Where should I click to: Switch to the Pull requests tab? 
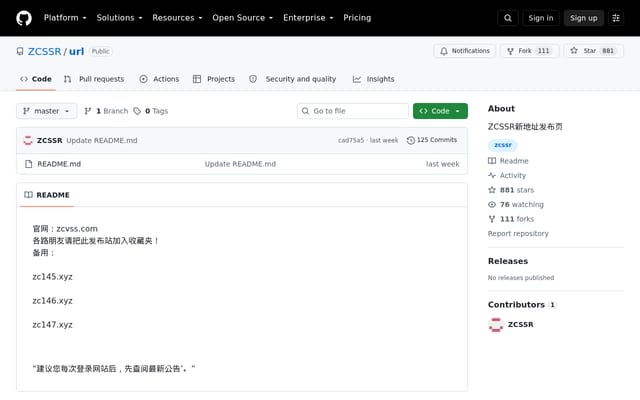click(x=94, y=79)
